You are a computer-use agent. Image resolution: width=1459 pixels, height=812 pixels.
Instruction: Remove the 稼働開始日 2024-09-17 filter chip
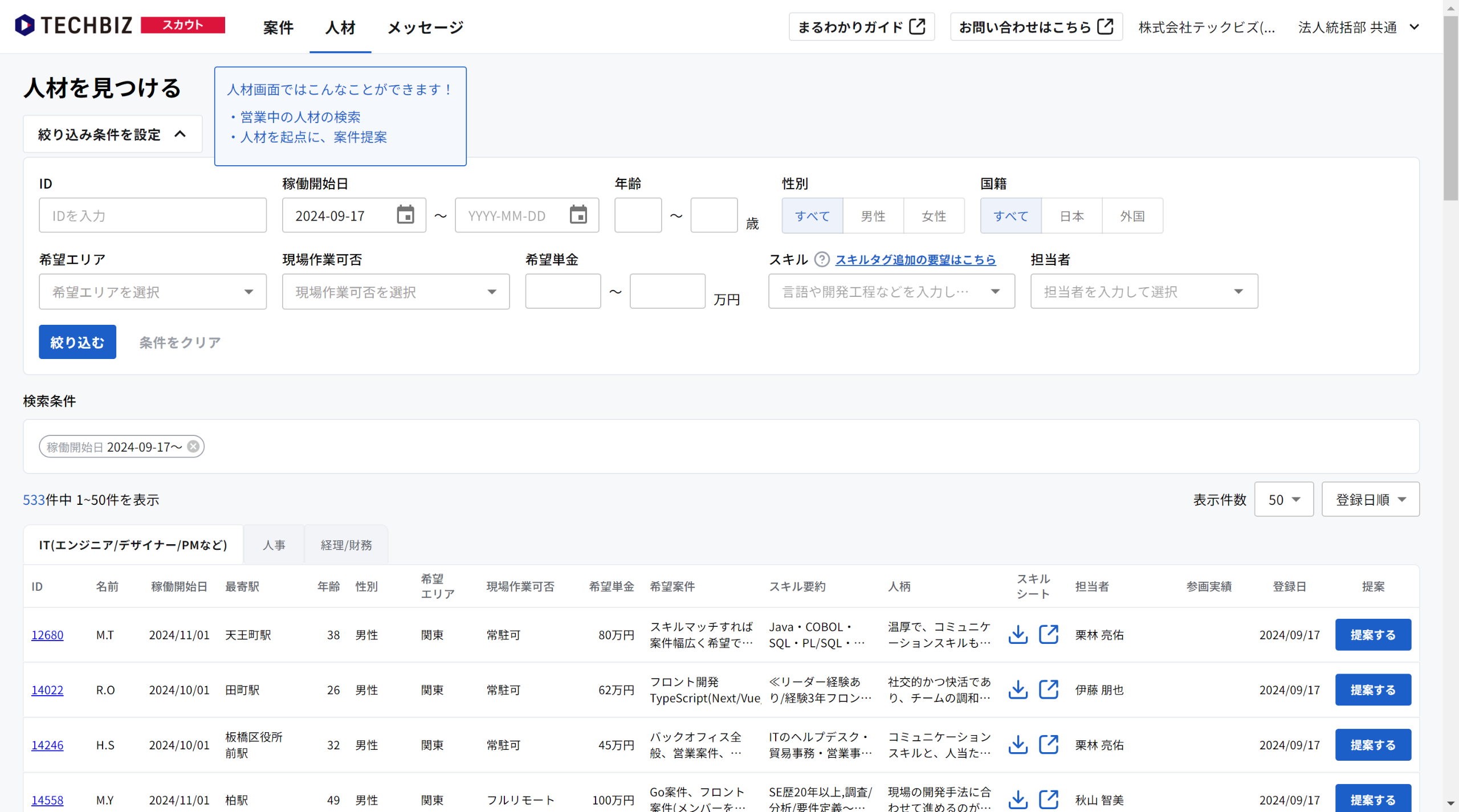point(194,446)
